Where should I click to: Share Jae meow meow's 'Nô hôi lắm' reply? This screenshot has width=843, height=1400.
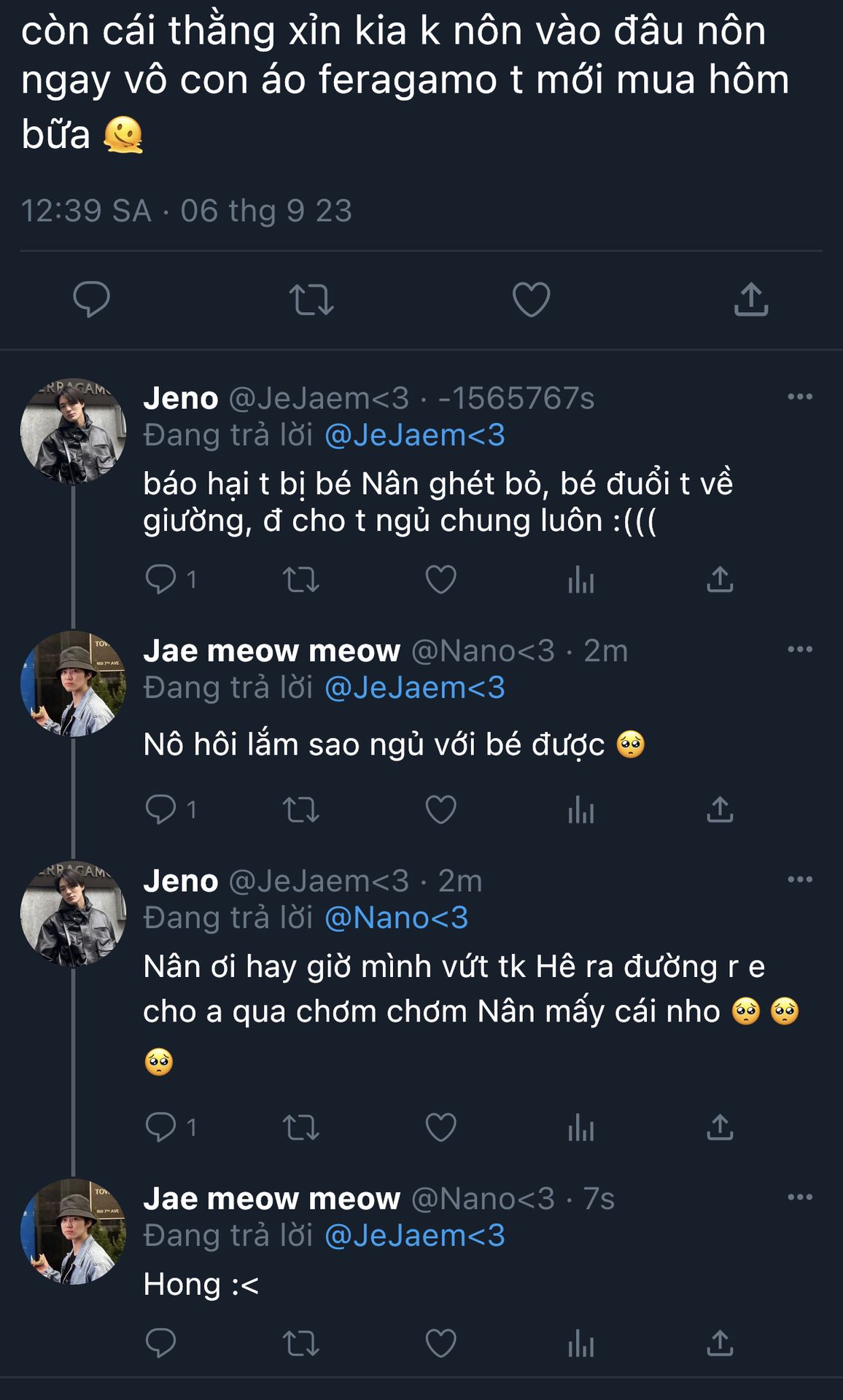[x=720, y=809]
